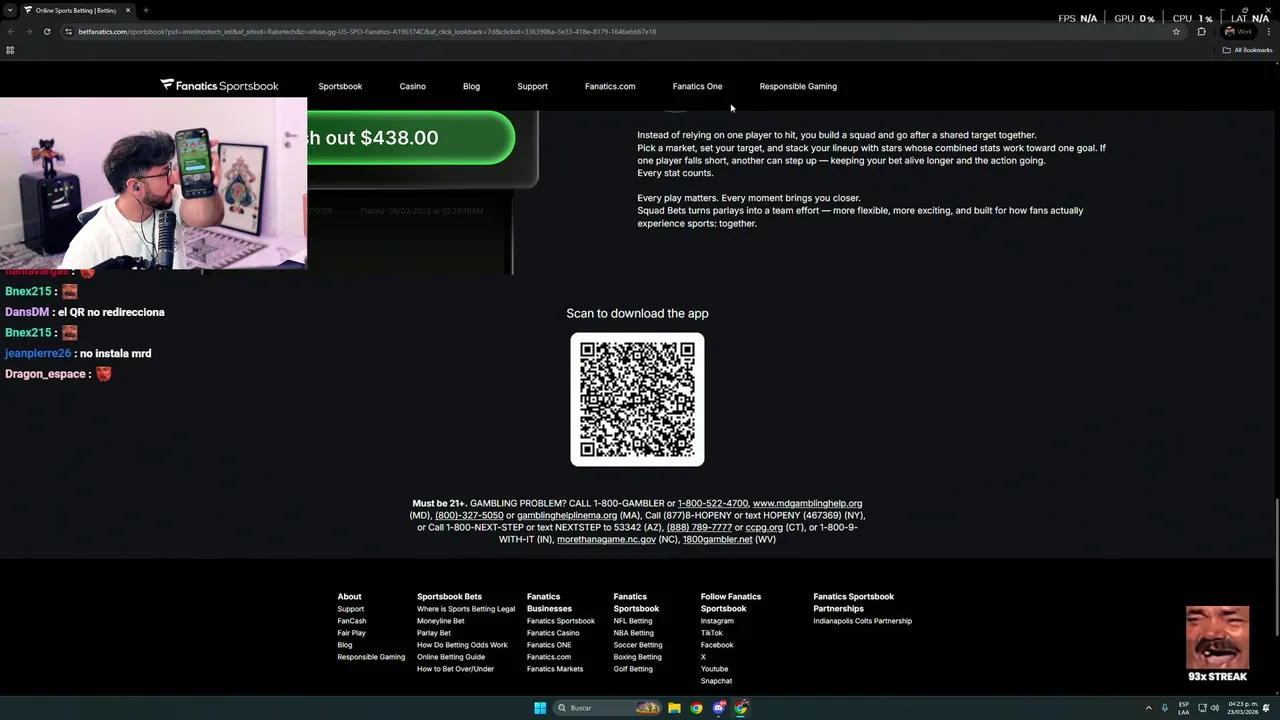Screen dimensions: 1280x720
Task: Open the Indianapolis Colts Partnership link
Action: tap(863, 621)
